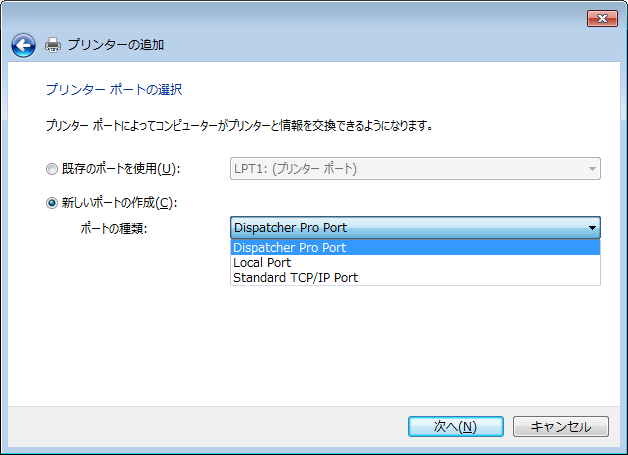Click the キャンセル button
The width and height of the screenshot is (628, 455).
pos(561,427)
